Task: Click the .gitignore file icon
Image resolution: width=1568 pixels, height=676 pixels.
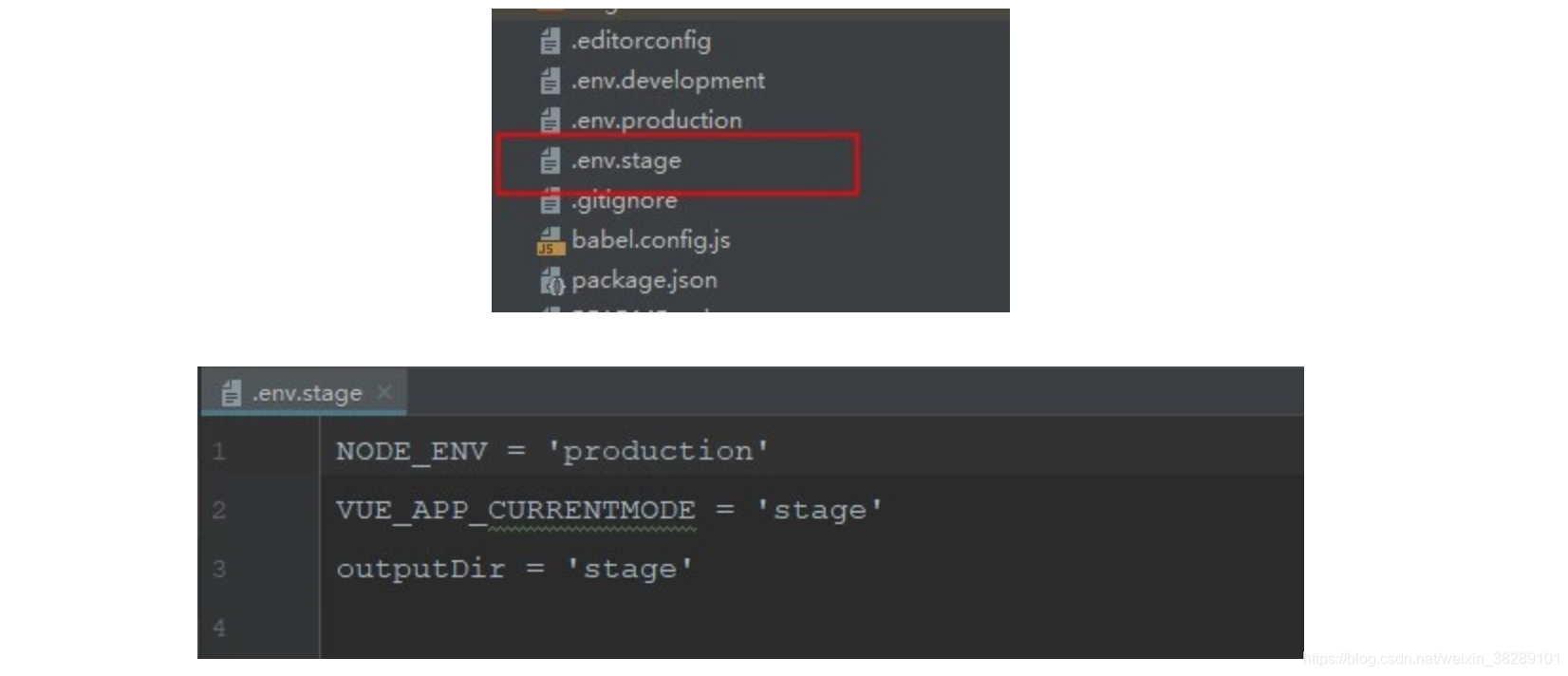Action: click(551, 200)
